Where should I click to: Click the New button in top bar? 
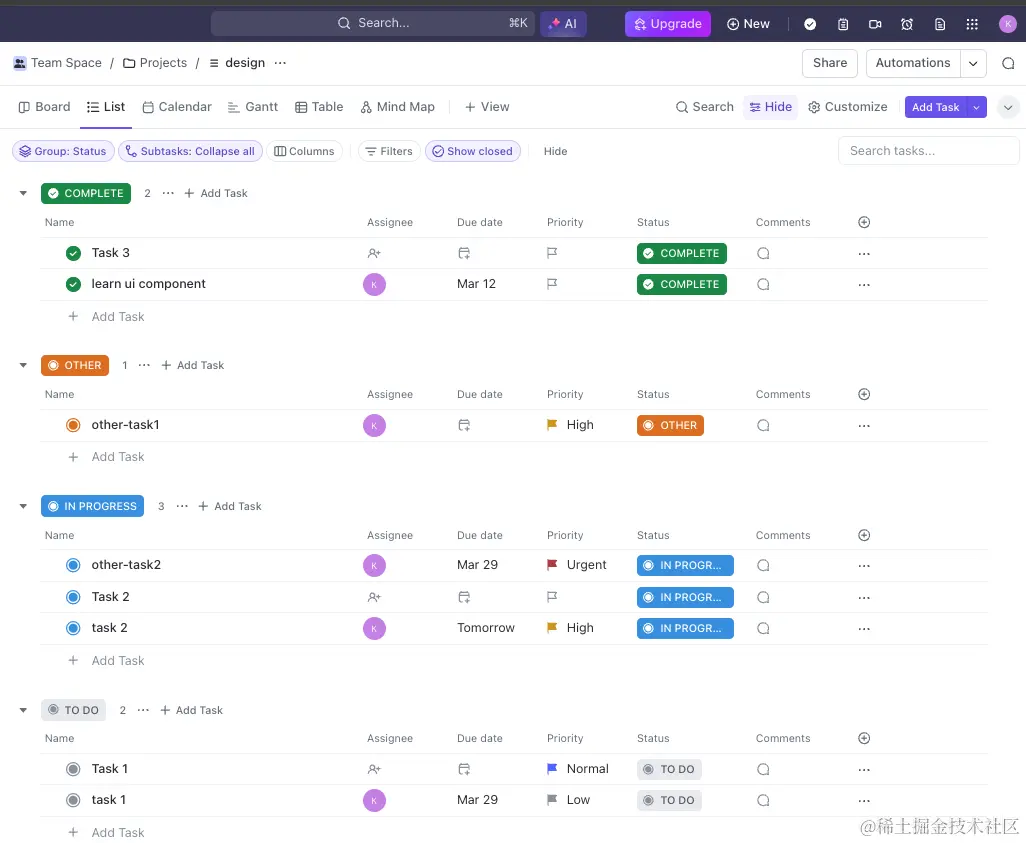point(748,24)
